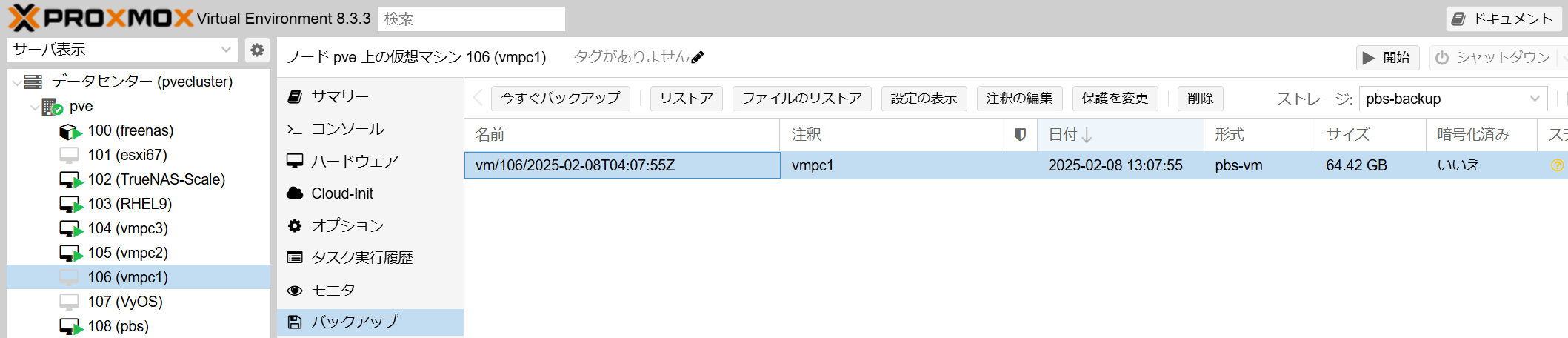The image size is (1568, 338).
Task: Click the File Restore button
Action: (802, 98)
